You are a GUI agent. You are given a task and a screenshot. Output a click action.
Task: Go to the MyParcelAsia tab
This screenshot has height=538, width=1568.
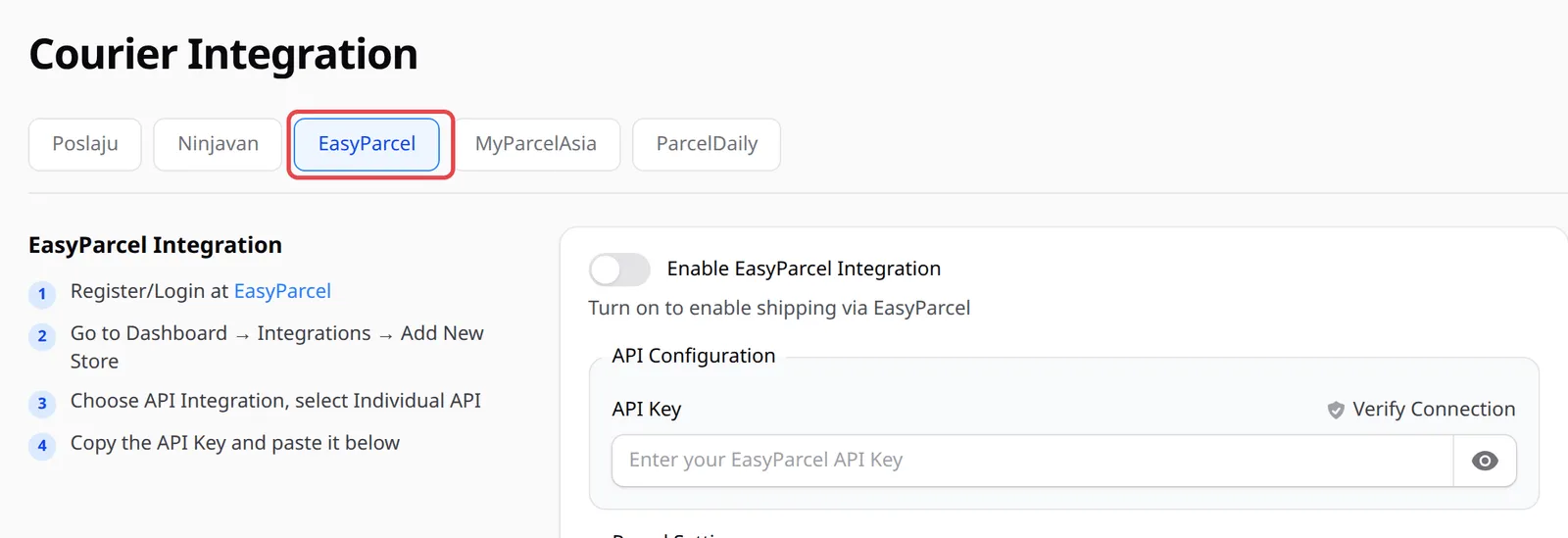535,144
